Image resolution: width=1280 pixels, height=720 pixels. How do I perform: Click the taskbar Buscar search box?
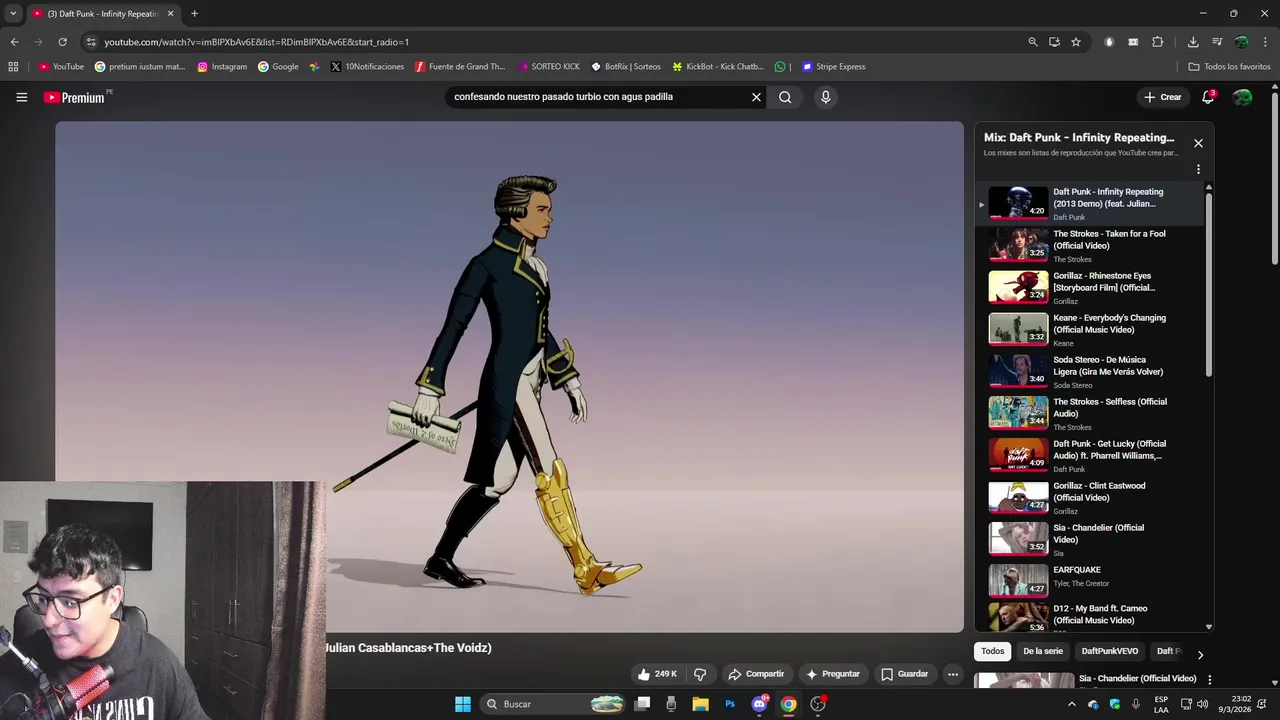pos(554,704)
